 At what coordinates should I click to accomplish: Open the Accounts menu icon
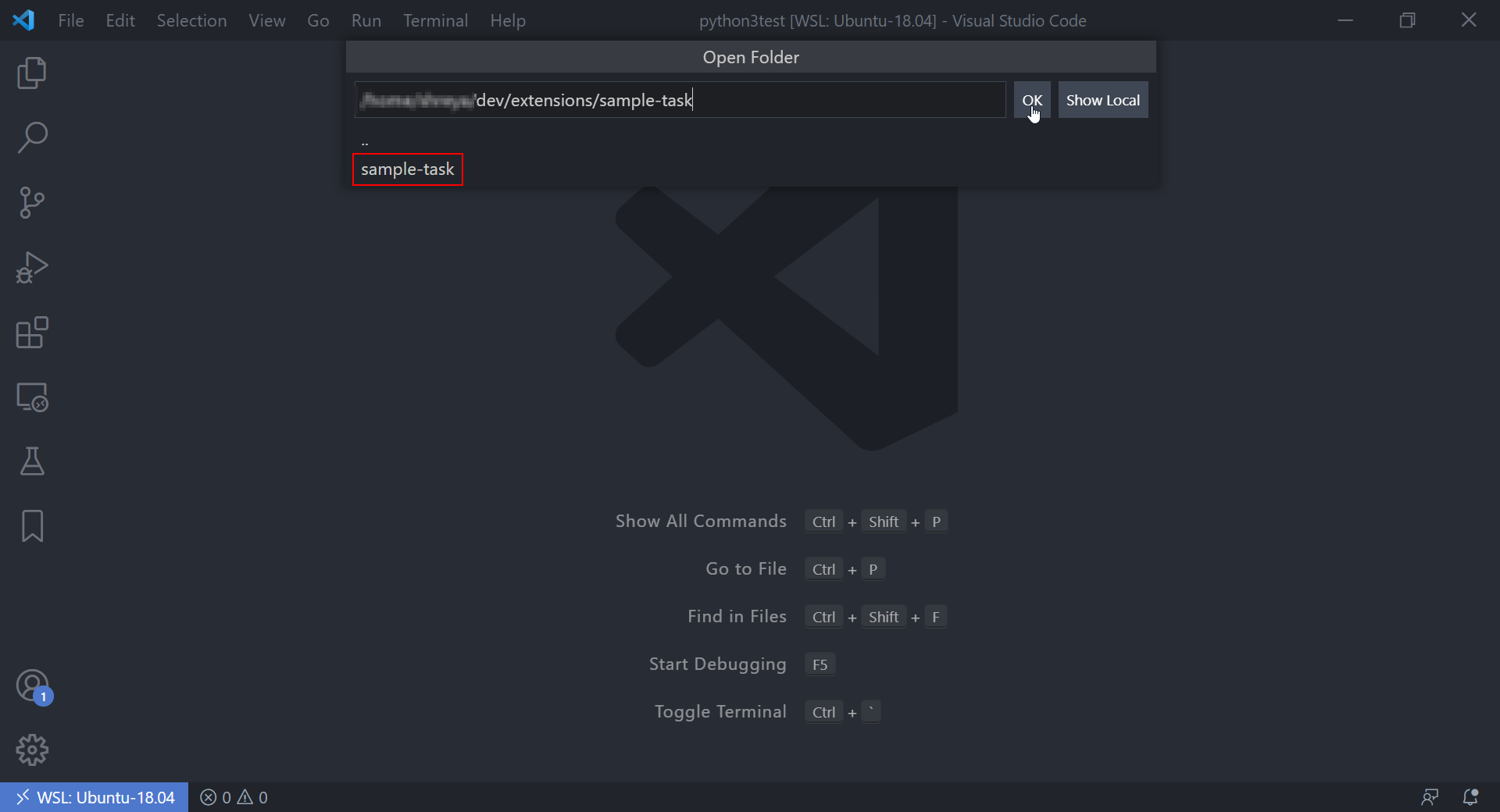click(32, 686)
